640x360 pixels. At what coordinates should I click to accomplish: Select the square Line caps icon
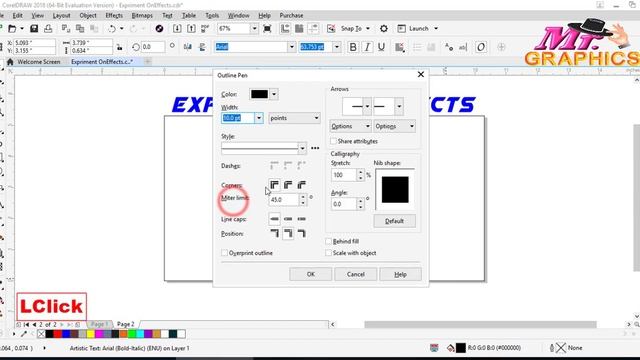[274, 219]
